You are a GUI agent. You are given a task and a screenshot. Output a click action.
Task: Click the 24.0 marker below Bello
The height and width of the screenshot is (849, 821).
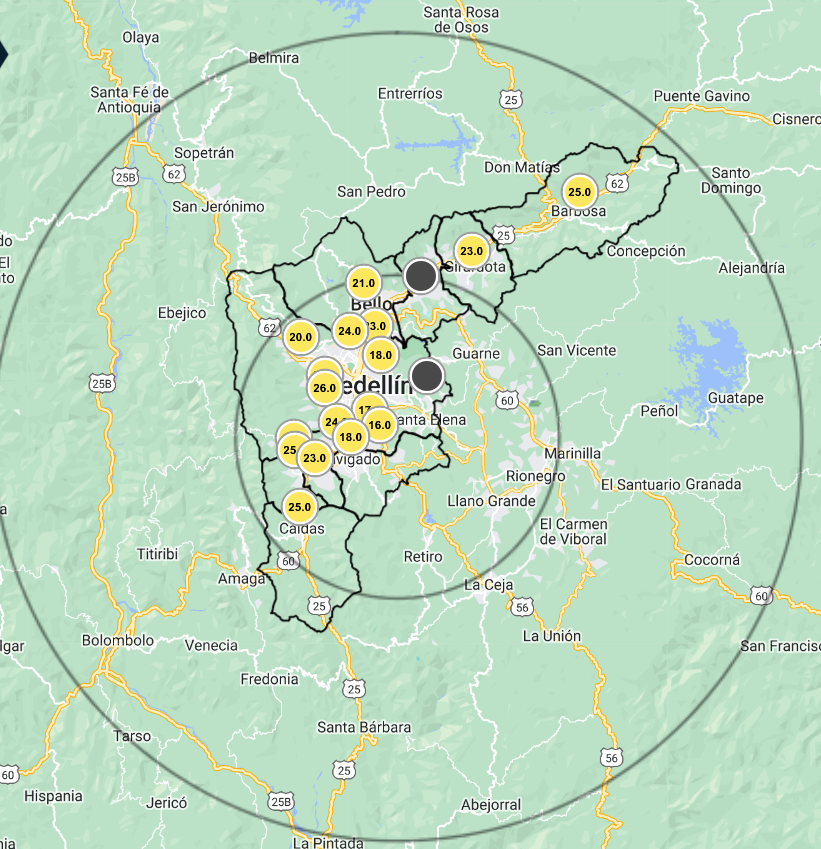[x=349, y=331]
